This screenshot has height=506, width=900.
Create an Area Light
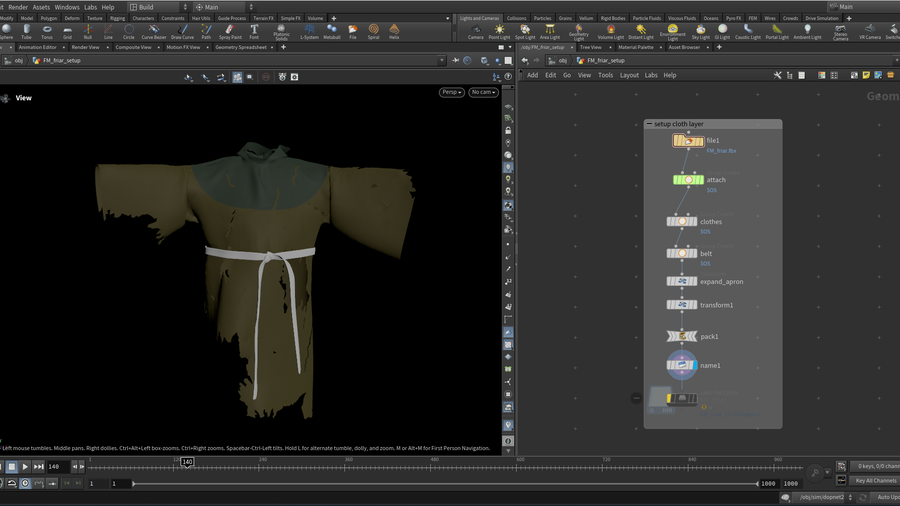[x=550, y=32]
